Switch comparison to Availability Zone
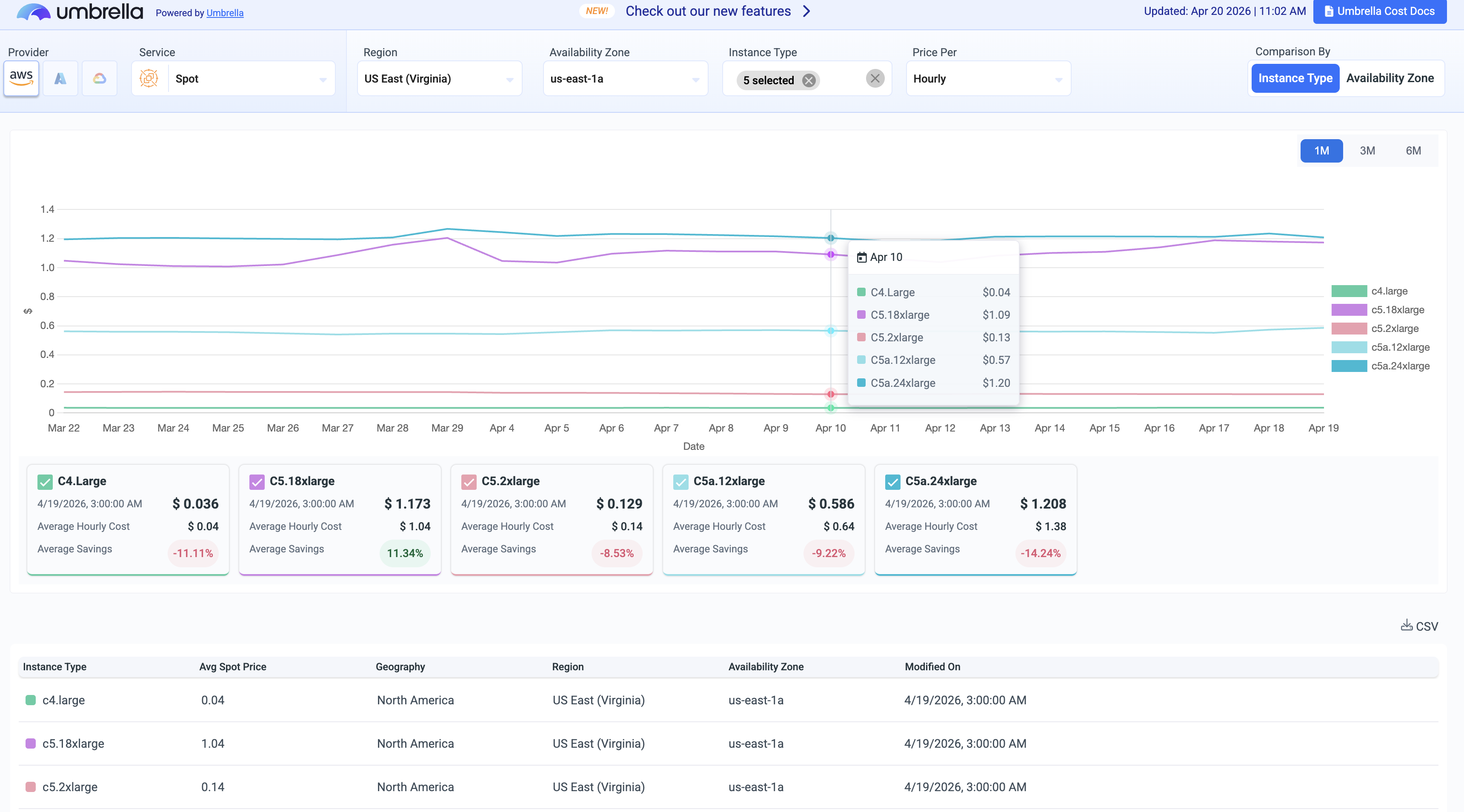 pos(1390,78)
